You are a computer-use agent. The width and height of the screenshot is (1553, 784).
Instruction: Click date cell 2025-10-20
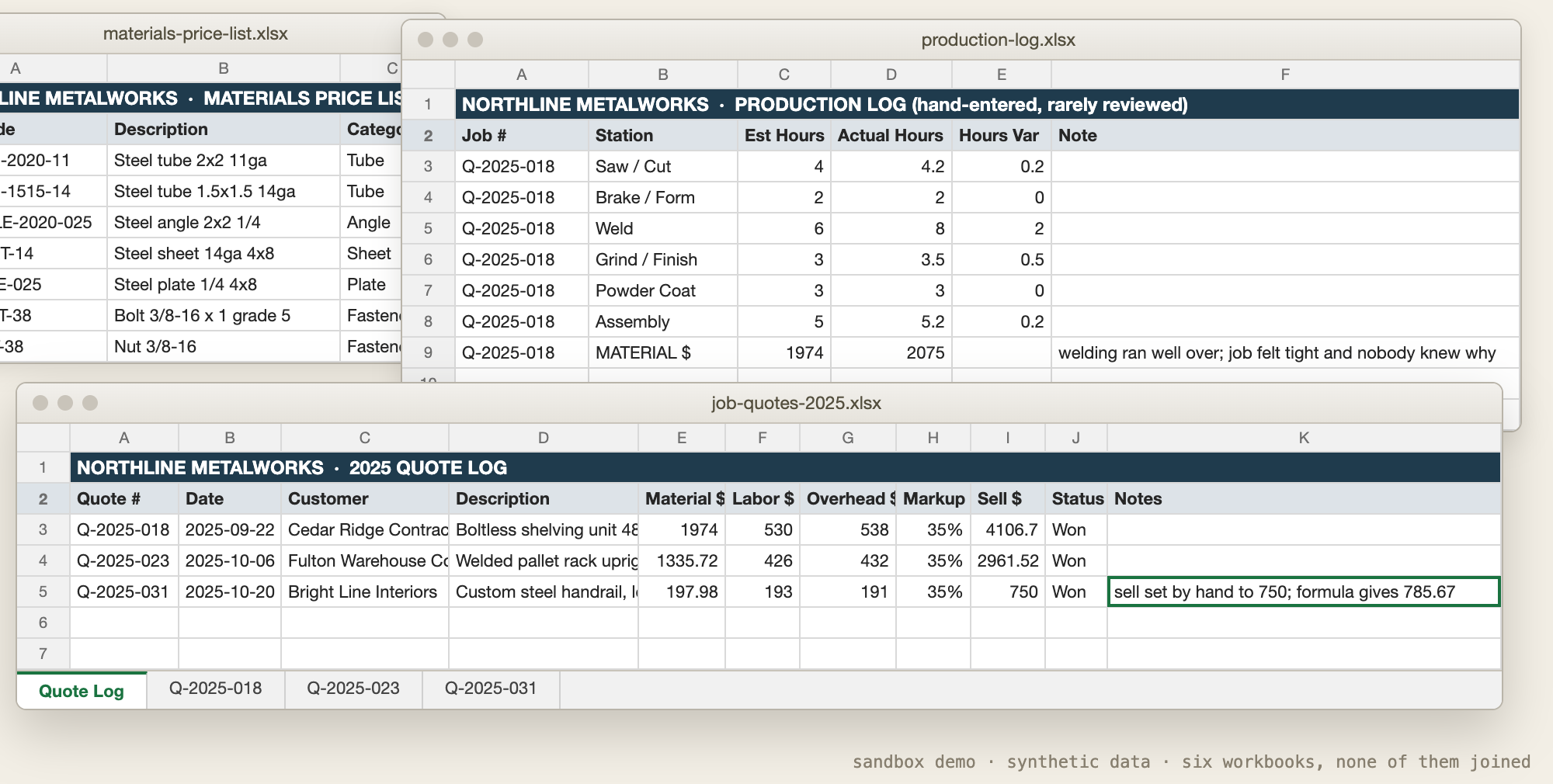[x=230, y=591]
